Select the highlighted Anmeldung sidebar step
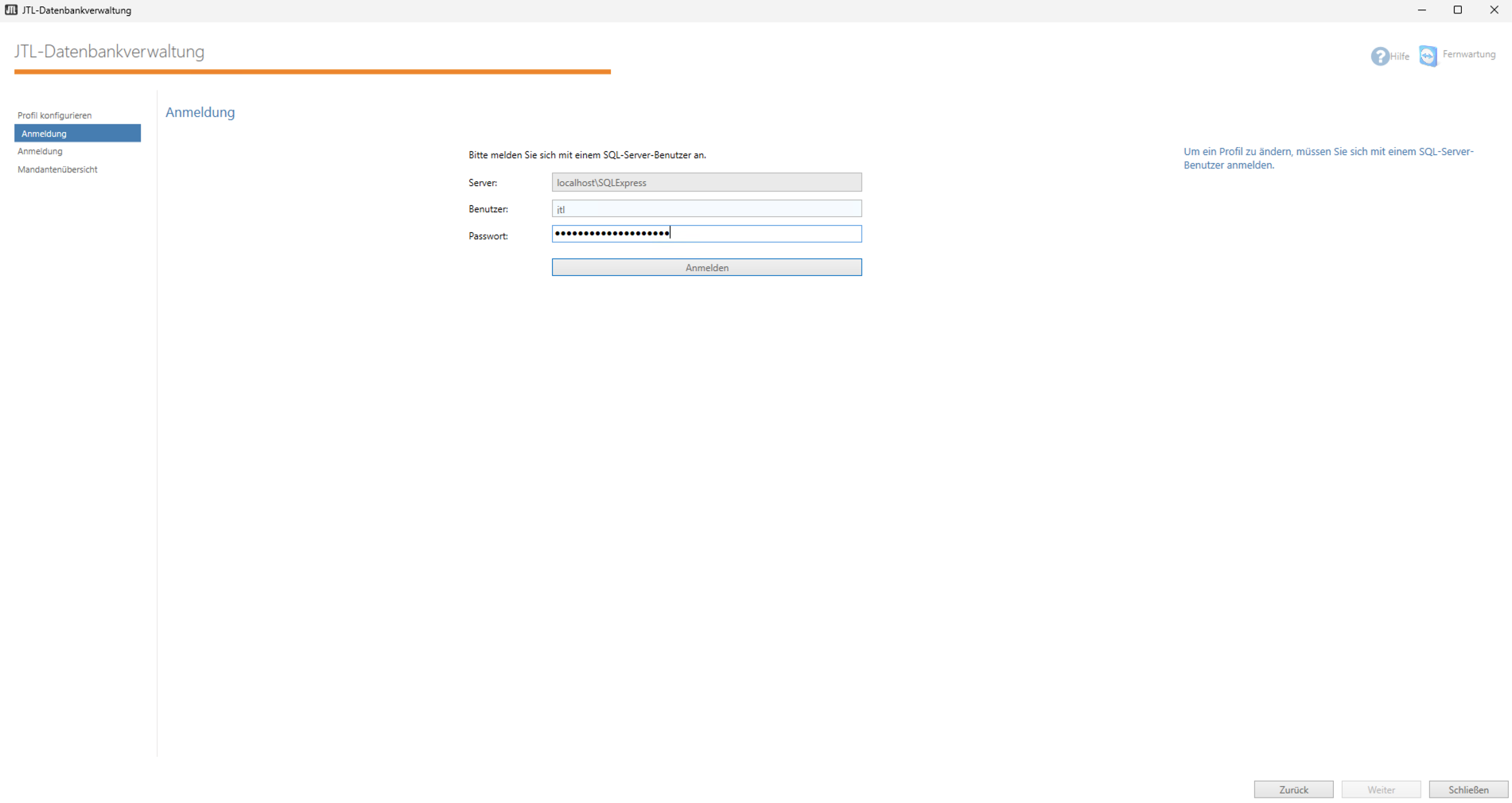 click(x=77, y=134)
